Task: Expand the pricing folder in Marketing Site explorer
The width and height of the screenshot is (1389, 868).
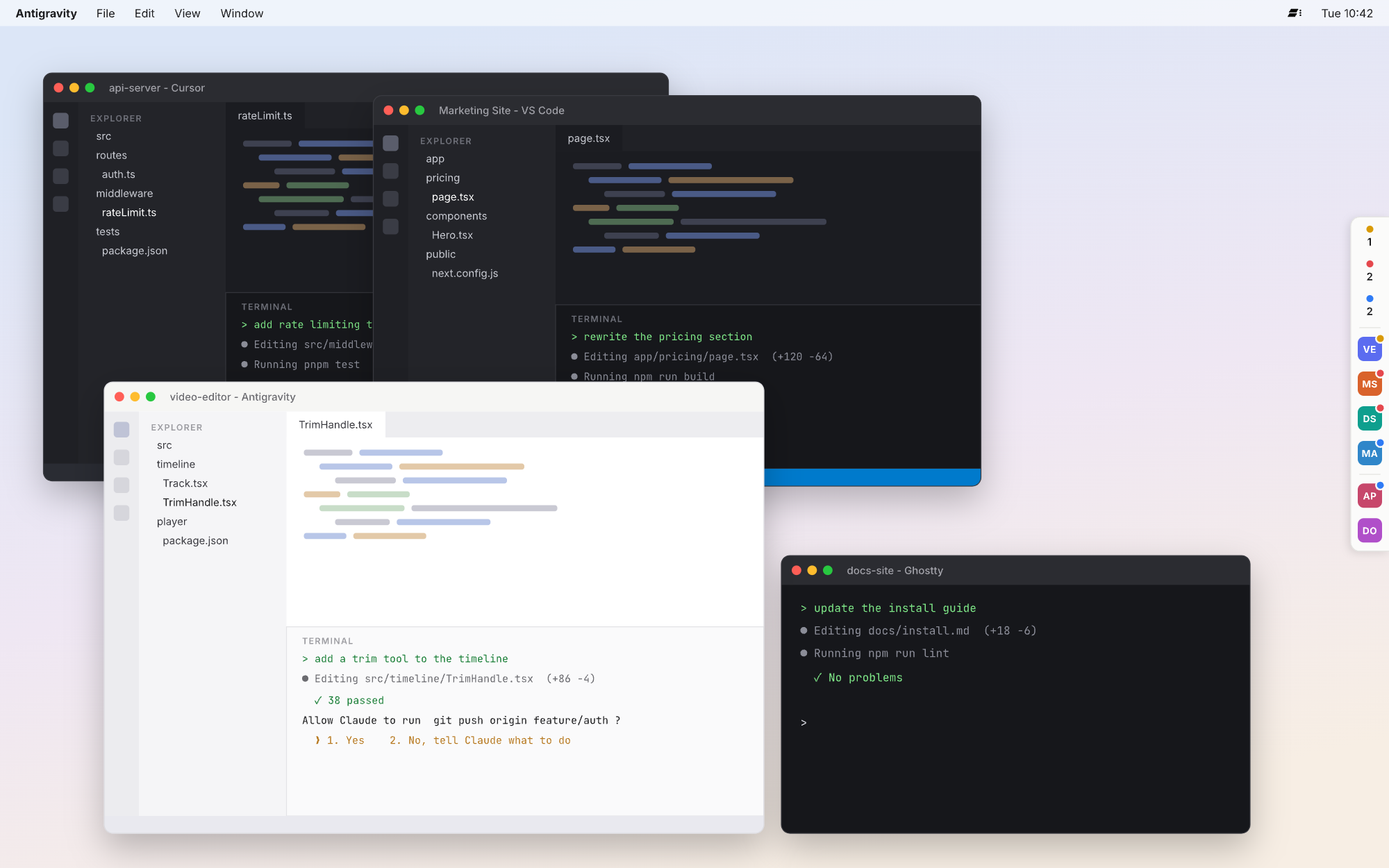Action: click(x=442, y=178)
